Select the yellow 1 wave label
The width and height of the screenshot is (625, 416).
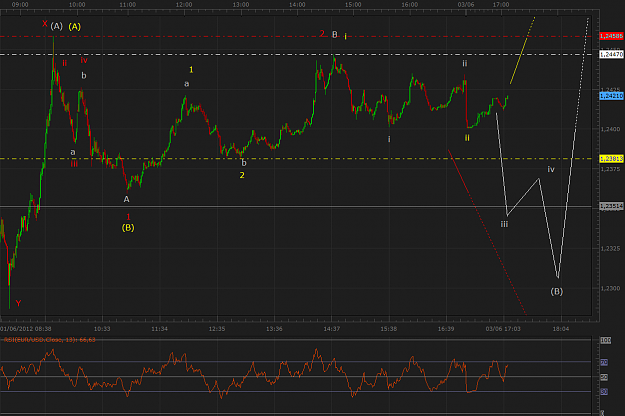click(x=191, y=70)
